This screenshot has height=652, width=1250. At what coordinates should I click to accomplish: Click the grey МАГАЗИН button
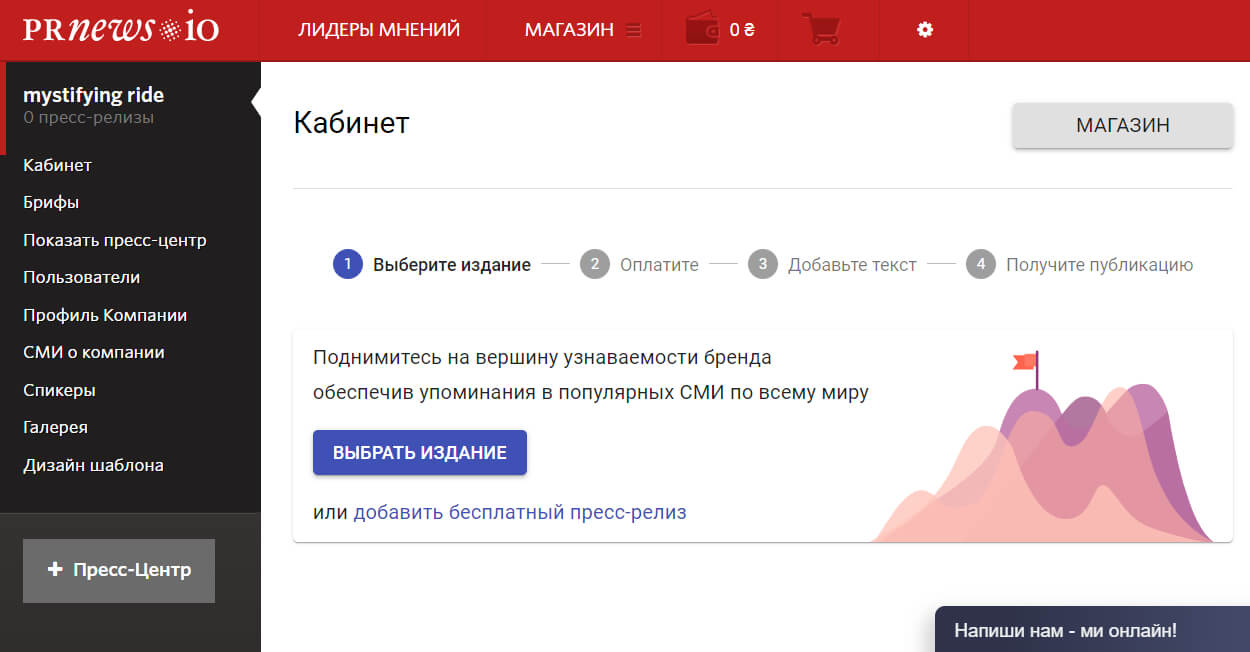1123,126
